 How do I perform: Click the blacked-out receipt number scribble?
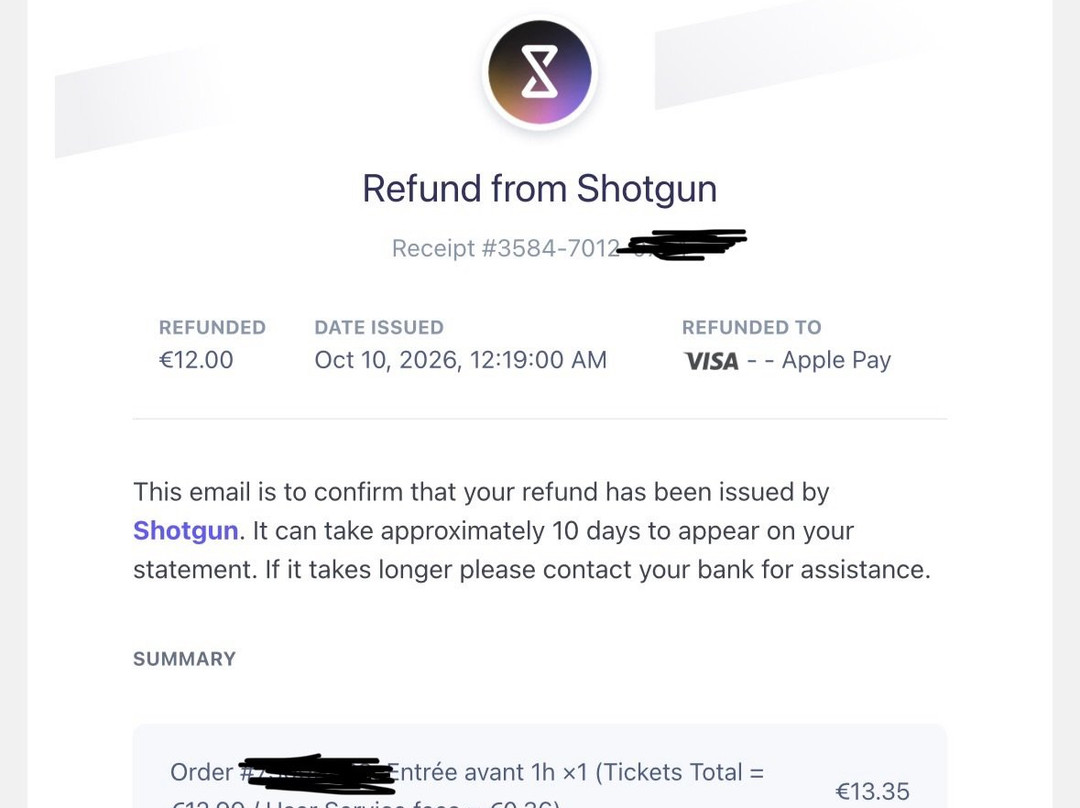click(682, 245)
